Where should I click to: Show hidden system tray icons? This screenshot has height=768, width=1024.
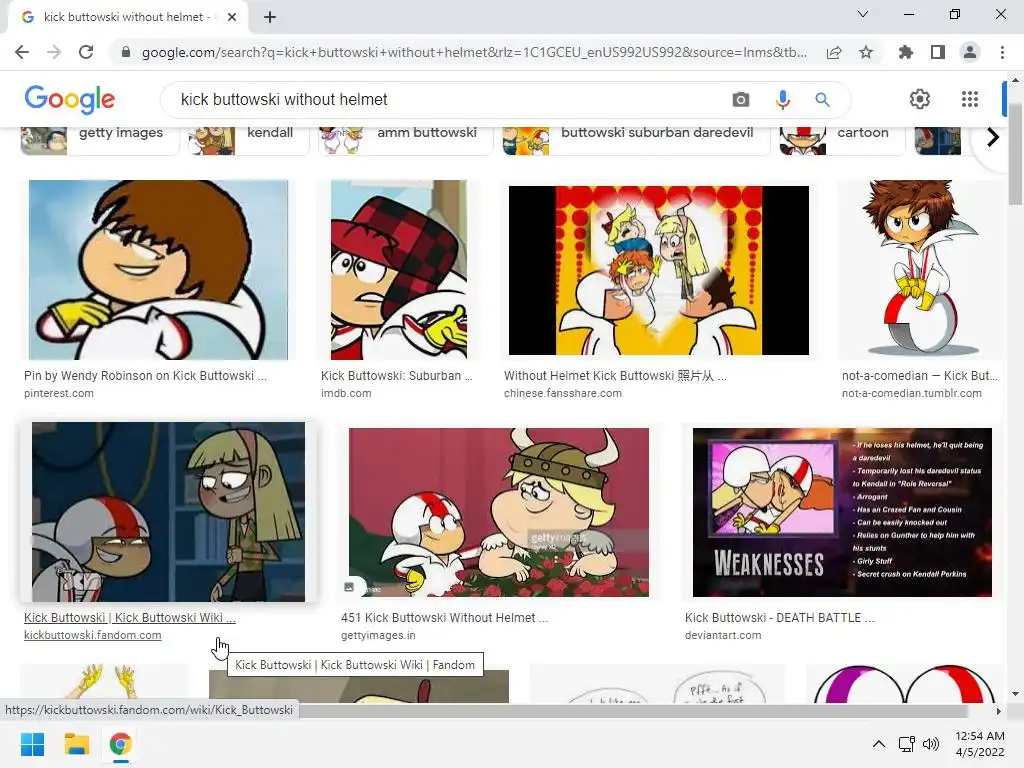pos(879,744)
